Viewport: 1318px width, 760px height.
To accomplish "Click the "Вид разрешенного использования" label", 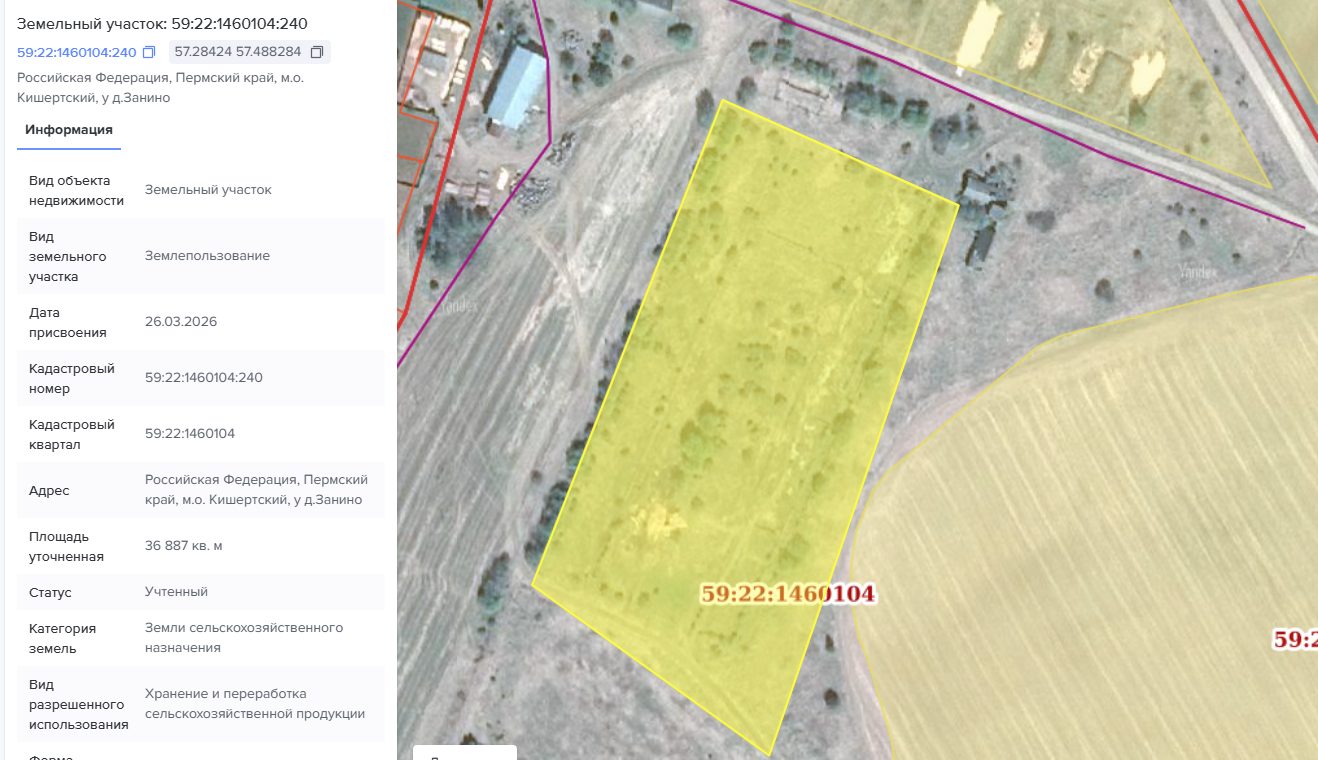I will click(79, 704).
